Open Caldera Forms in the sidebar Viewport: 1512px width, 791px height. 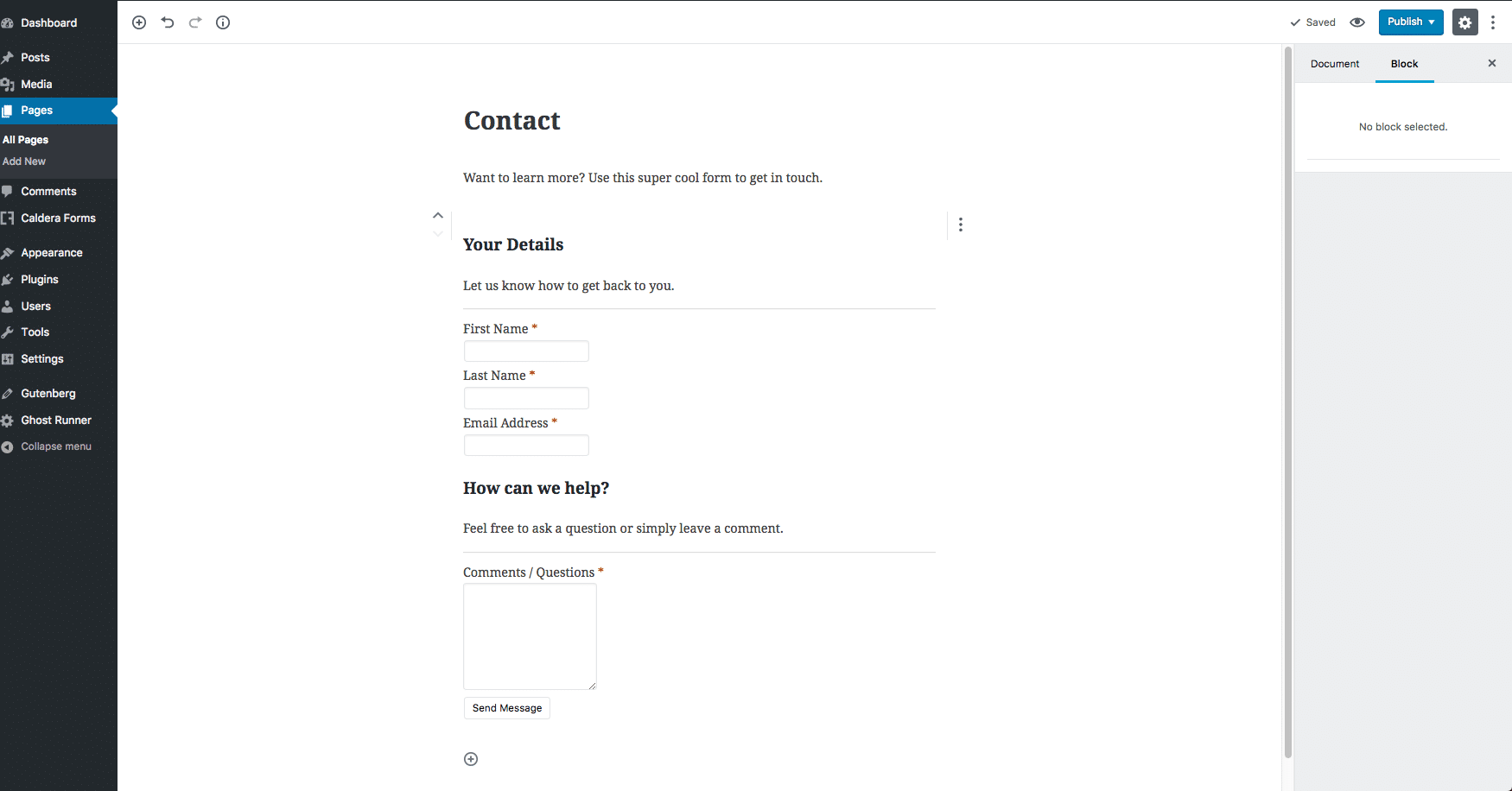pos(59,218)
